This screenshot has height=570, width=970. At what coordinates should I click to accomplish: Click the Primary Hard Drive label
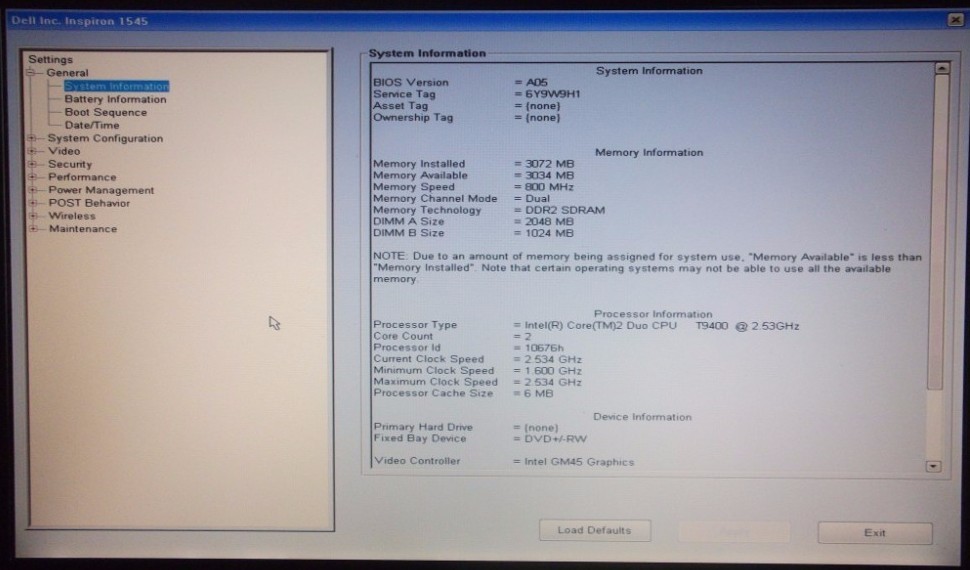[x=423, y=427]
